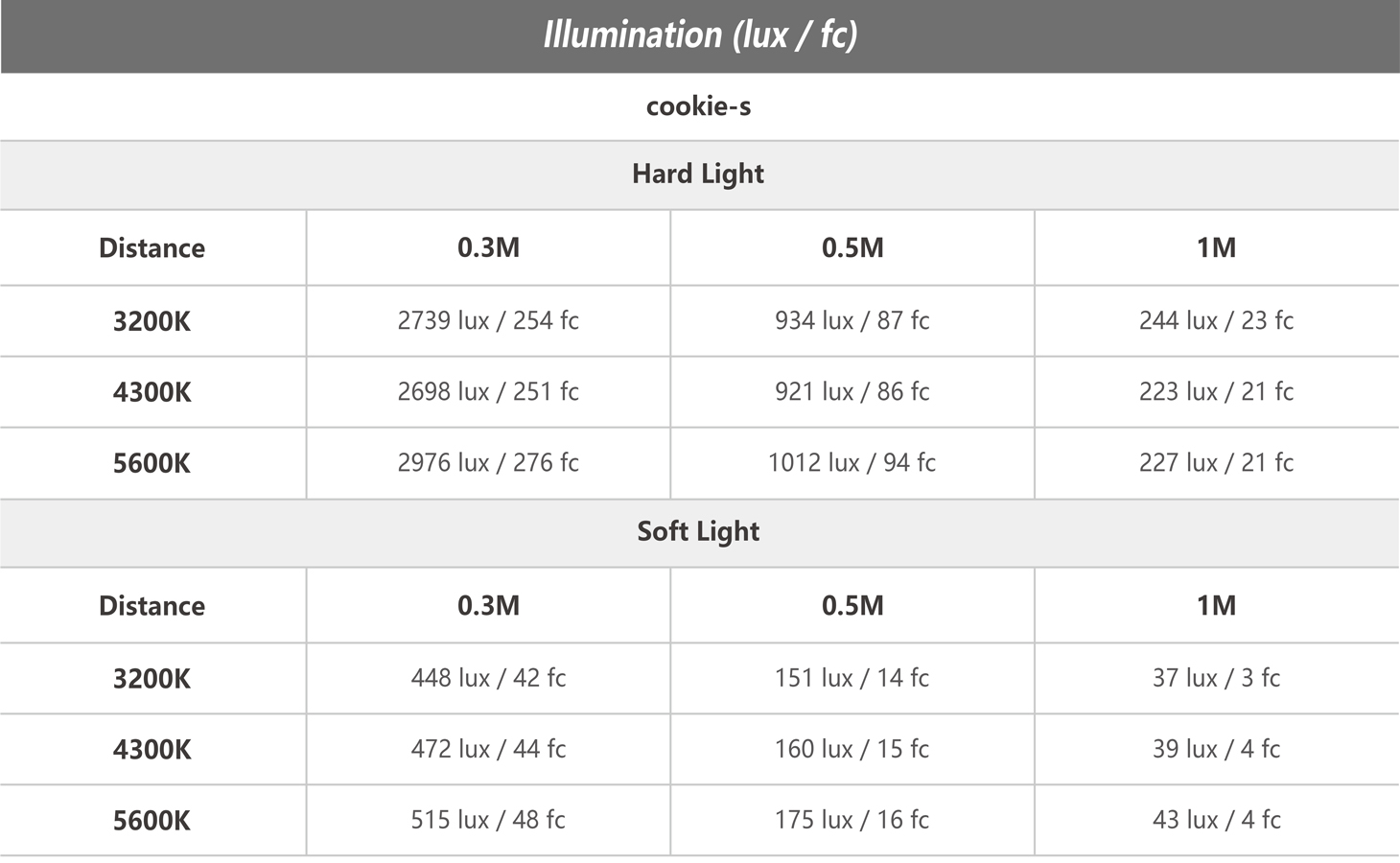
Task: Select the 1012 lux / 94 fc value
Action: pyautogui.click(x=852, y=462)
